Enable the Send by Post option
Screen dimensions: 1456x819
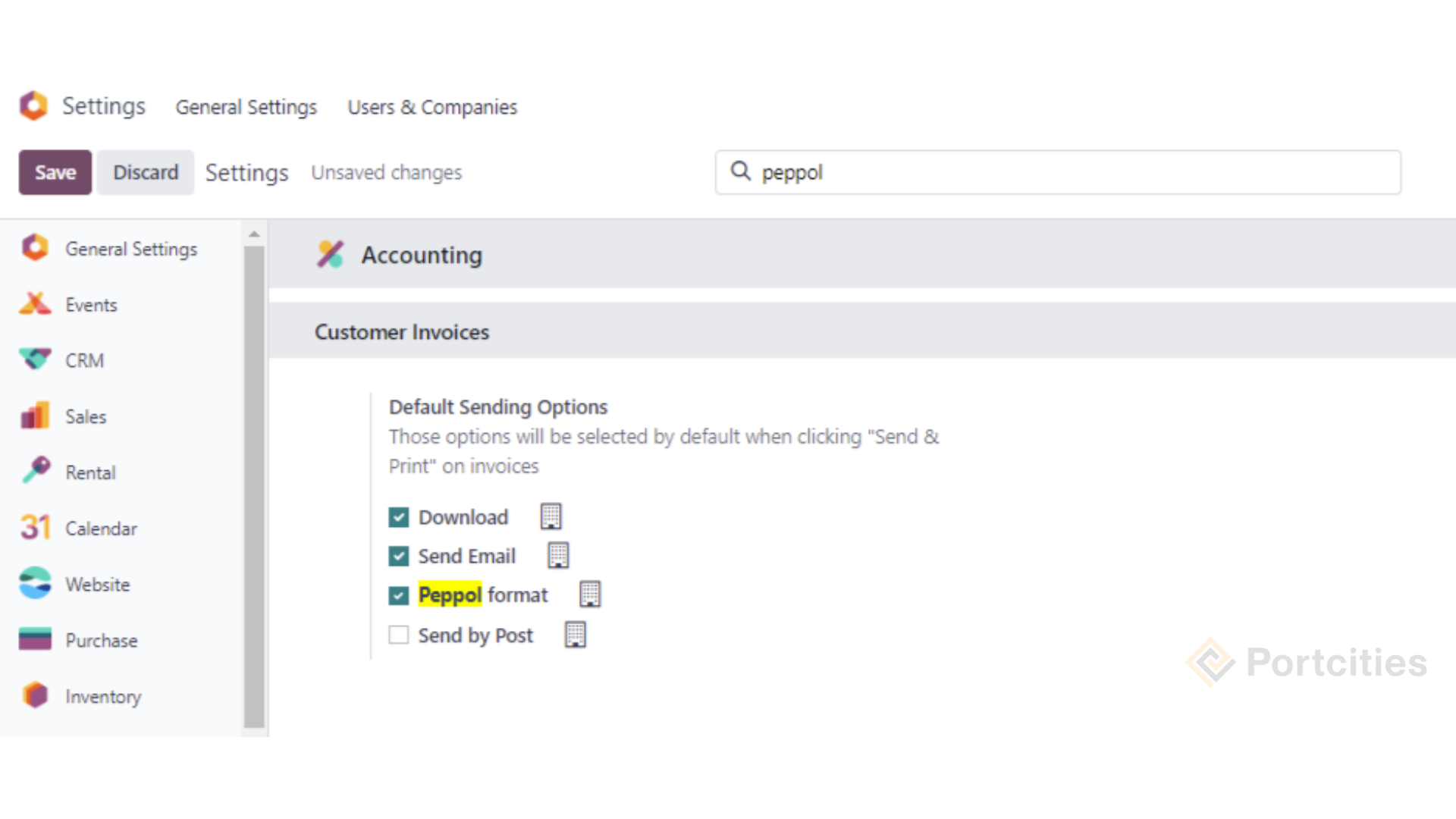399,635
